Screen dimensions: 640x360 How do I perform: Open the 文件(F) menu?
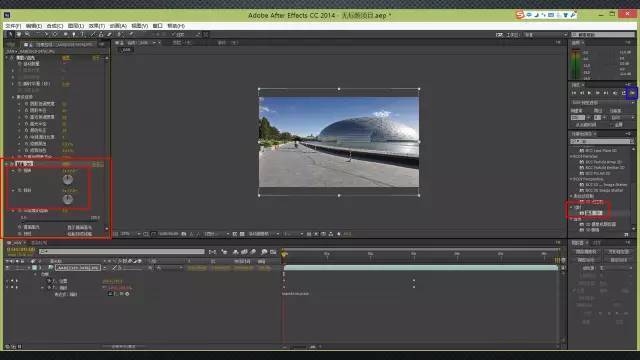13,26
